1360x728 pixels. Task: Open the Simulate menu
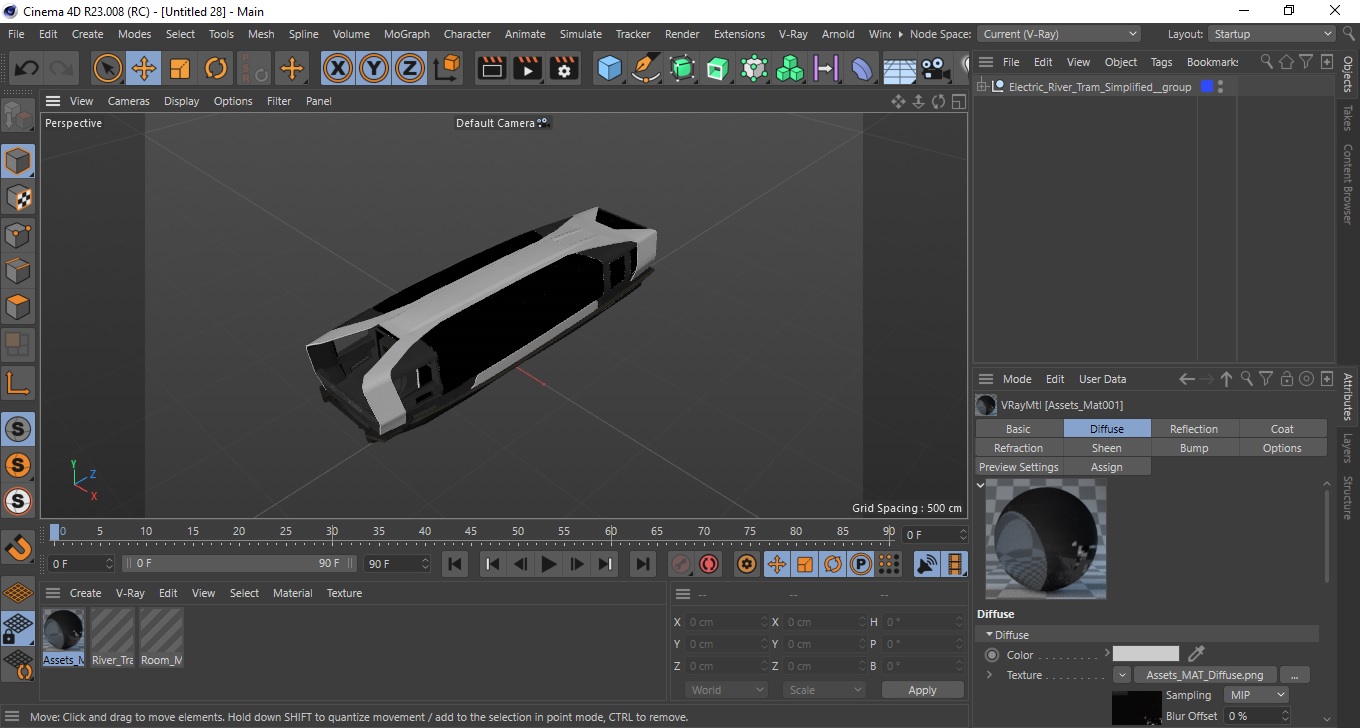point(580,34)
